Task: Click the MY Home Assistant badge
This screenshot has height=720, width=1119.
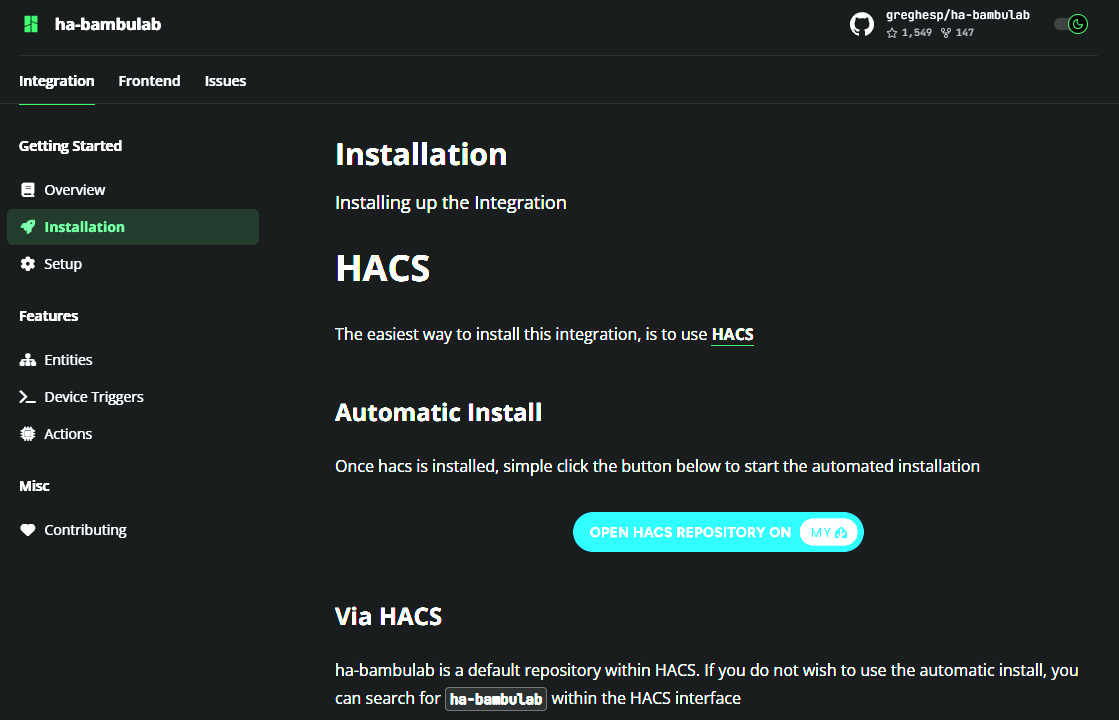Action: tap(829, 532)
